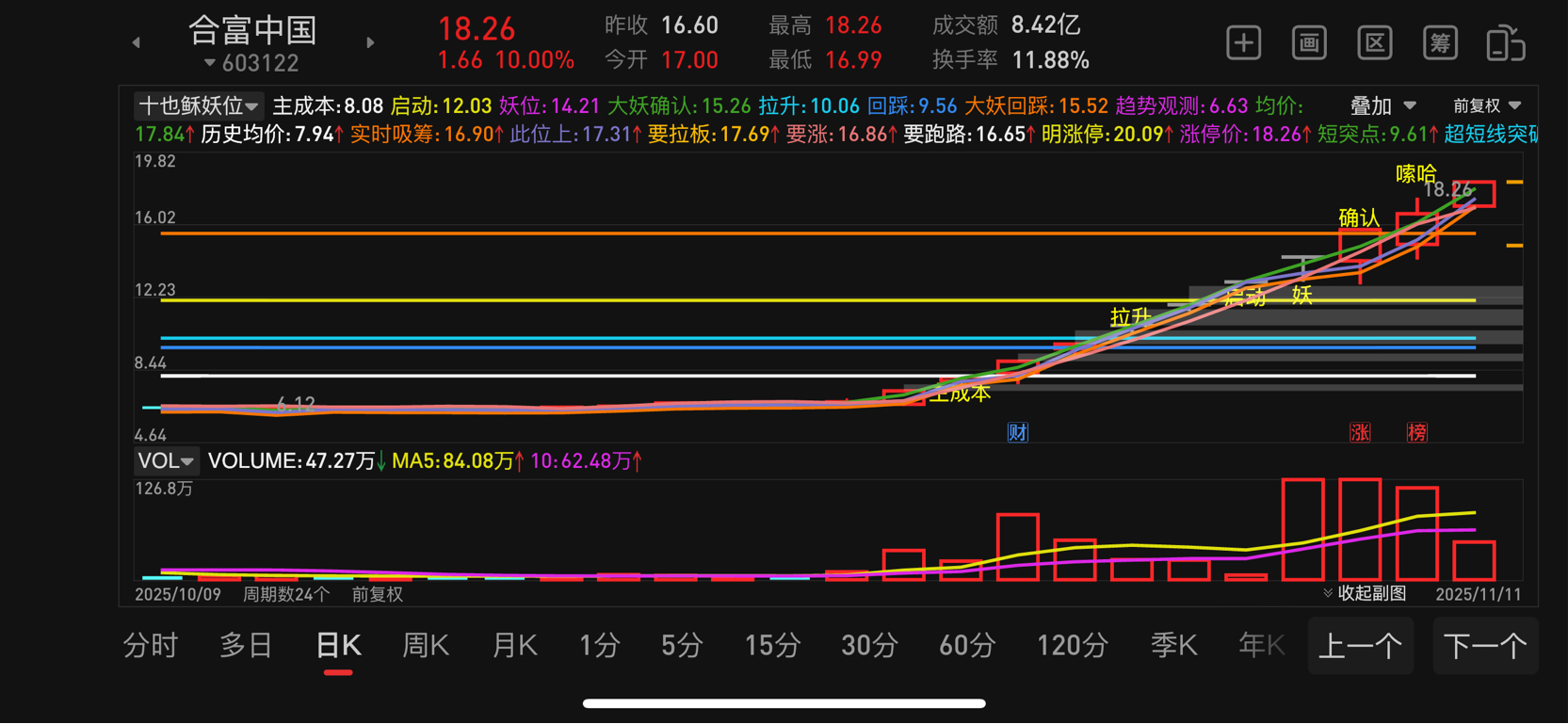Tap the 嗦哈 label on candlestick
The width and height of the screenshot is (1568, 724).
tap(1415, 173)
